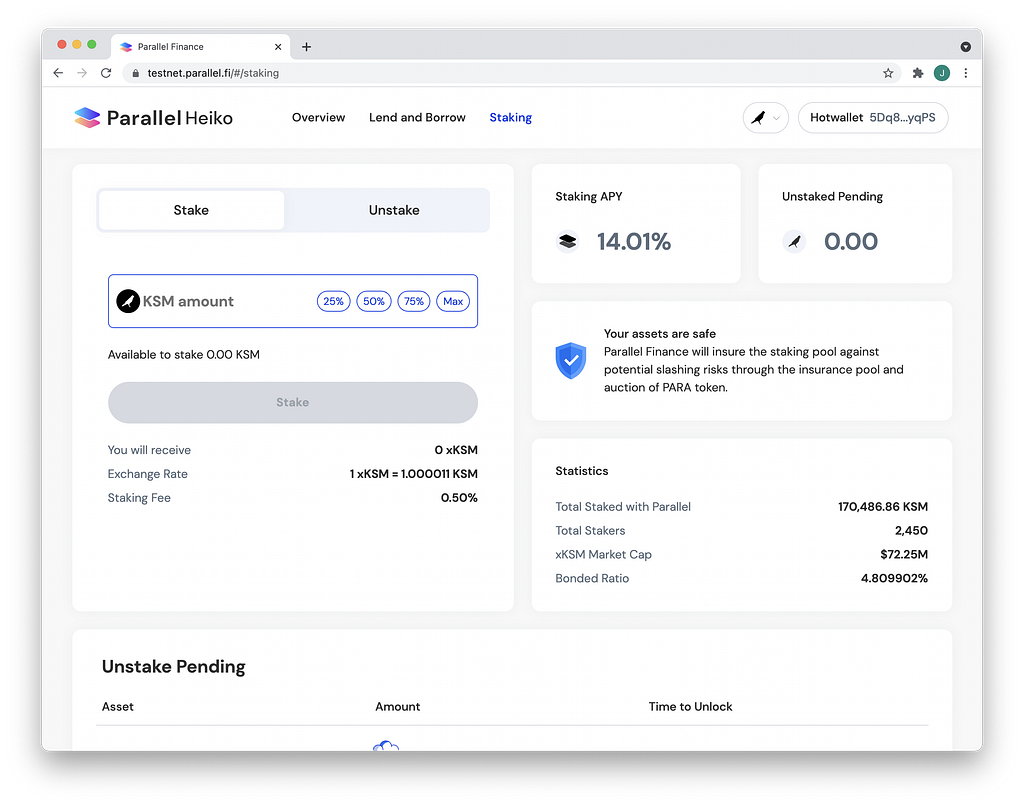Reload the page
Image resolution: width=1024 pixels, height=806 pixels.
pyautogui.click(x=106, y=73)
